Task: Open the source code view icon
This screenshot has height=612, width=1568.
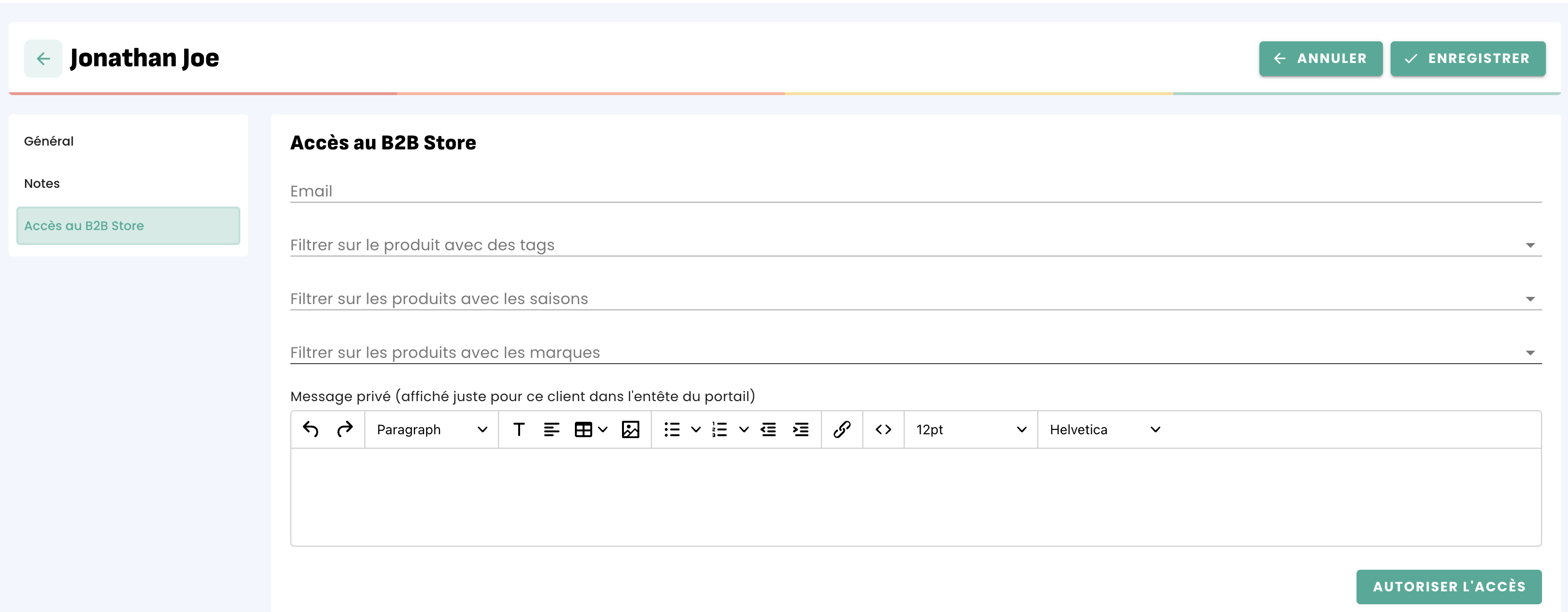Action: pos(883,429)
